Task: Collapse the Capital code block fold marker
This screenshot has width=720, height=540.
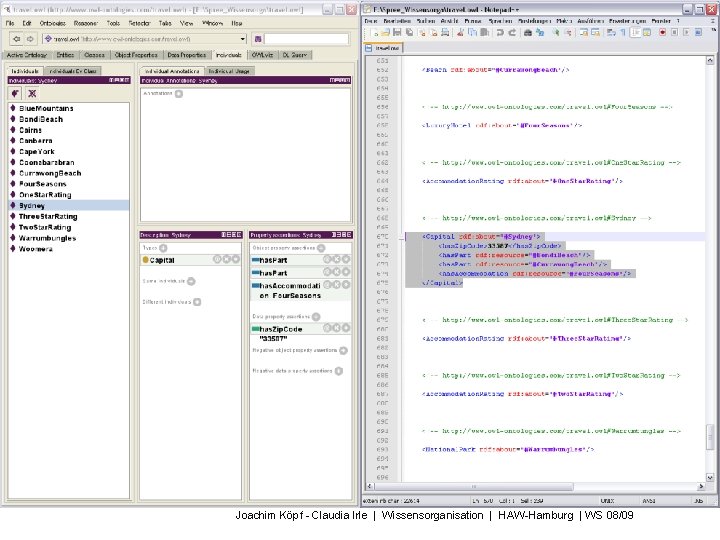Action: pos(401,237)
